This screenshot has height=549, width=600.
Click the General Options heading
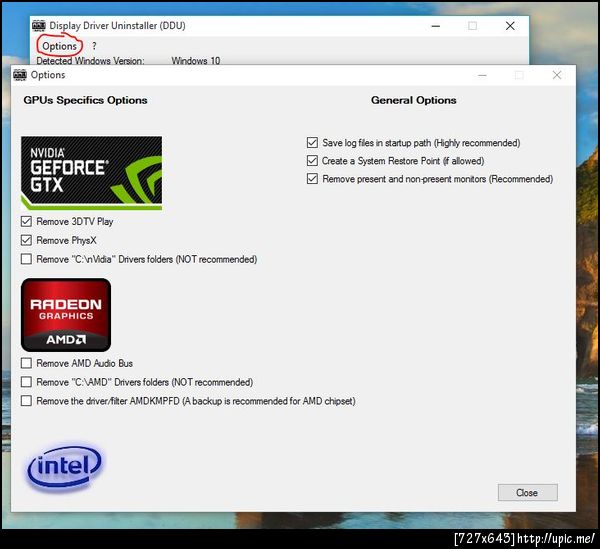pos(414,100)
